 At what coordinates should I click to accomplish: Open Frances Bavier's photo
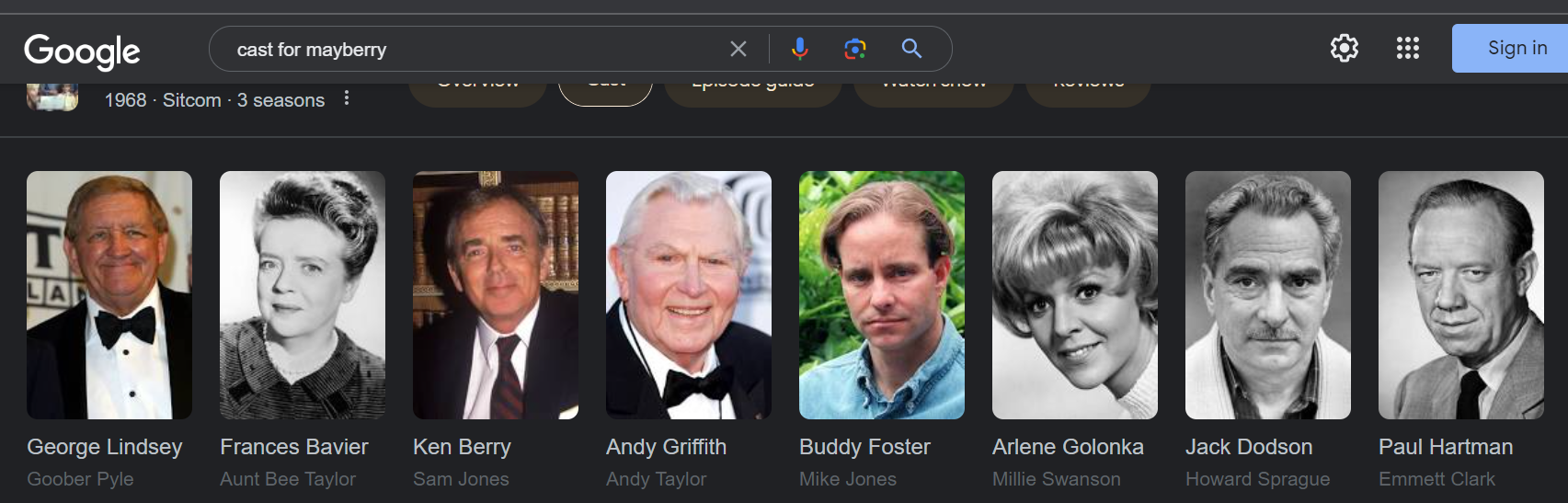coord(303,295)
